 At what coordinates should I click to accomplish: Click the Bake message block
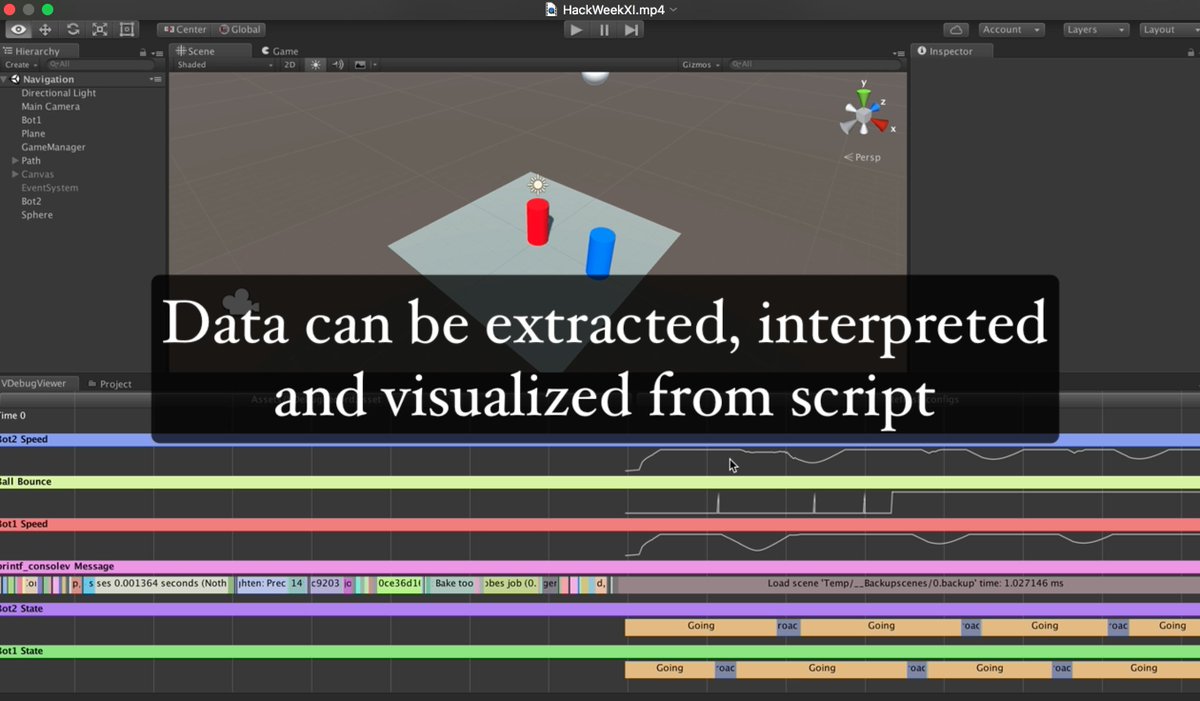coord(454,583)
